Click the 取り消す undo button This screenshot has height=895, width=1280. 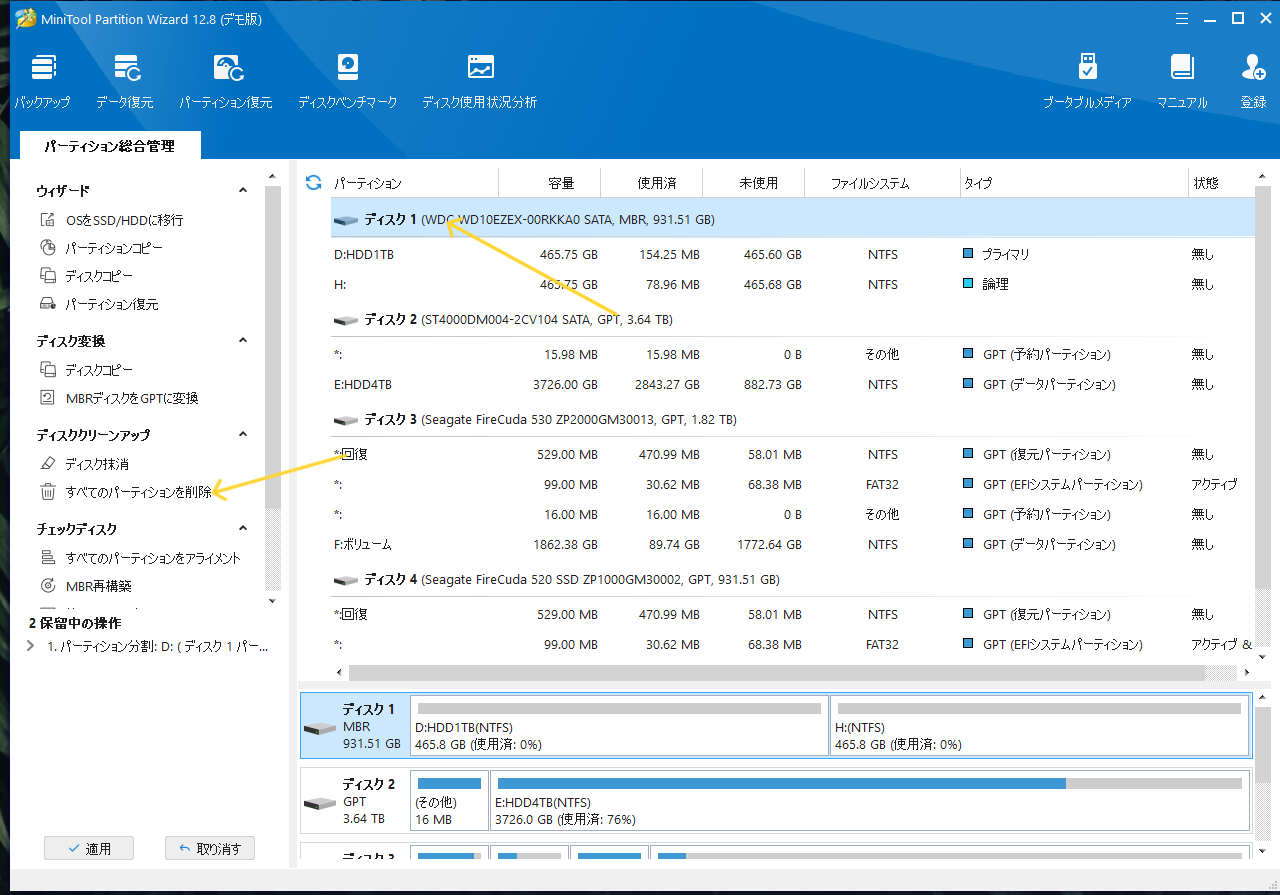[x=210, y=849]
